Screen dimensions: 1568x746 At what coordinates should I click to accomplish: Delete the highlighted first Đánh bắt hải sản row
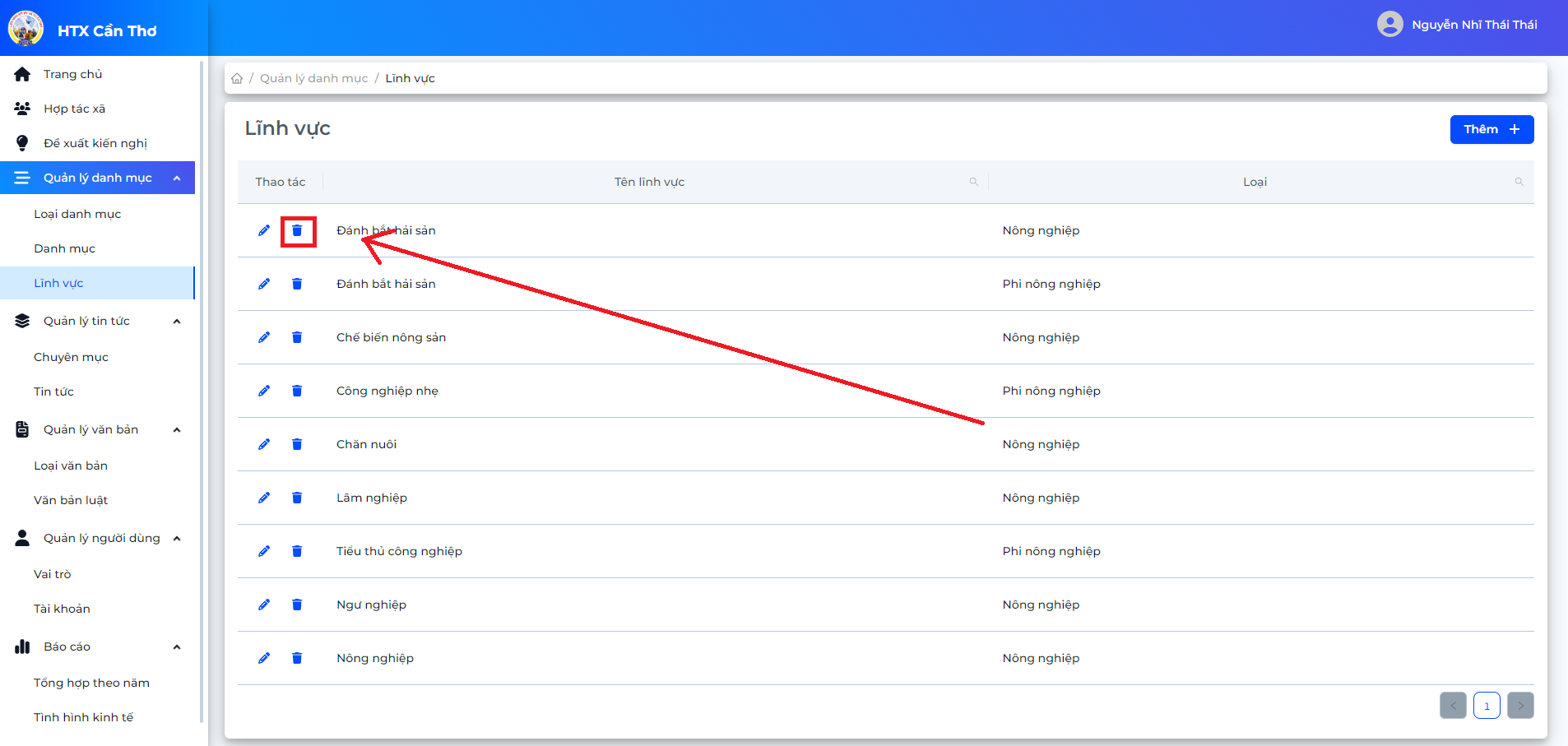(297, 230)
